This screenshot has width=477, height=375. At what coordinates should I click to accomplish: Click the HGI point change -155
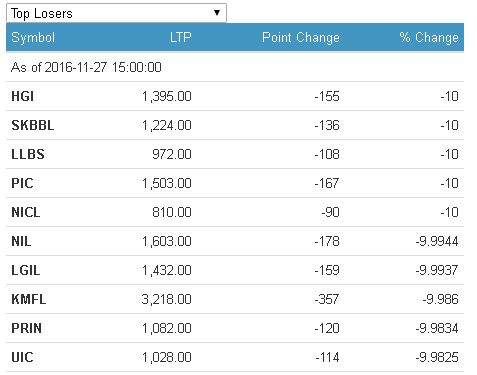[x=327, y=96]
